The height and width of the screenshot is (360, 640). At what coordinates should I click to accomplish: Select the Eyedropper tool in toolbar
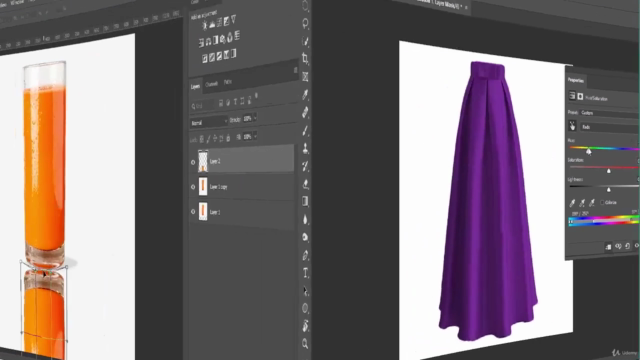(x=305, y=95)
